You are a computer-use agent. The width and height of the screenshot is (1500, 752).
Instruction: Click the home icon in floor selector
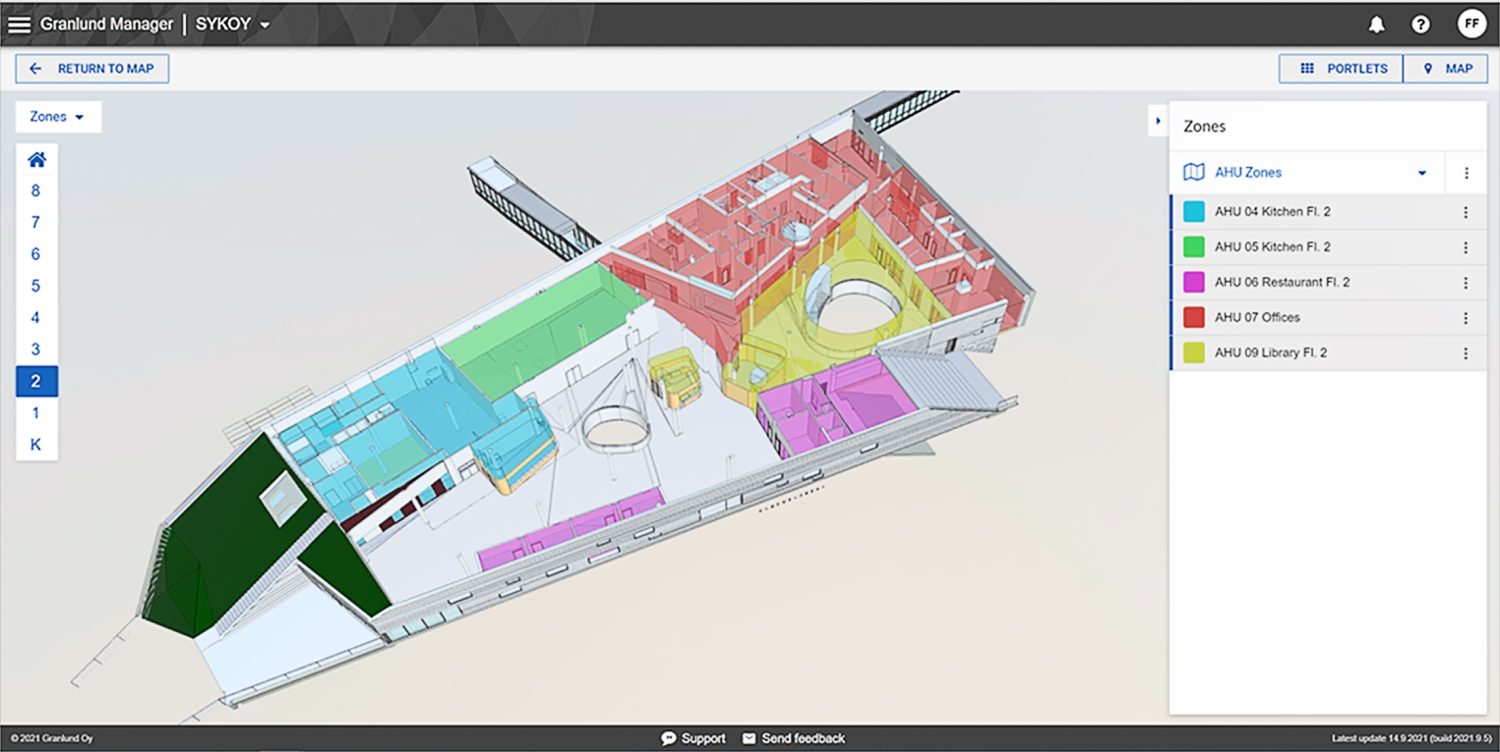coord(36,159)
